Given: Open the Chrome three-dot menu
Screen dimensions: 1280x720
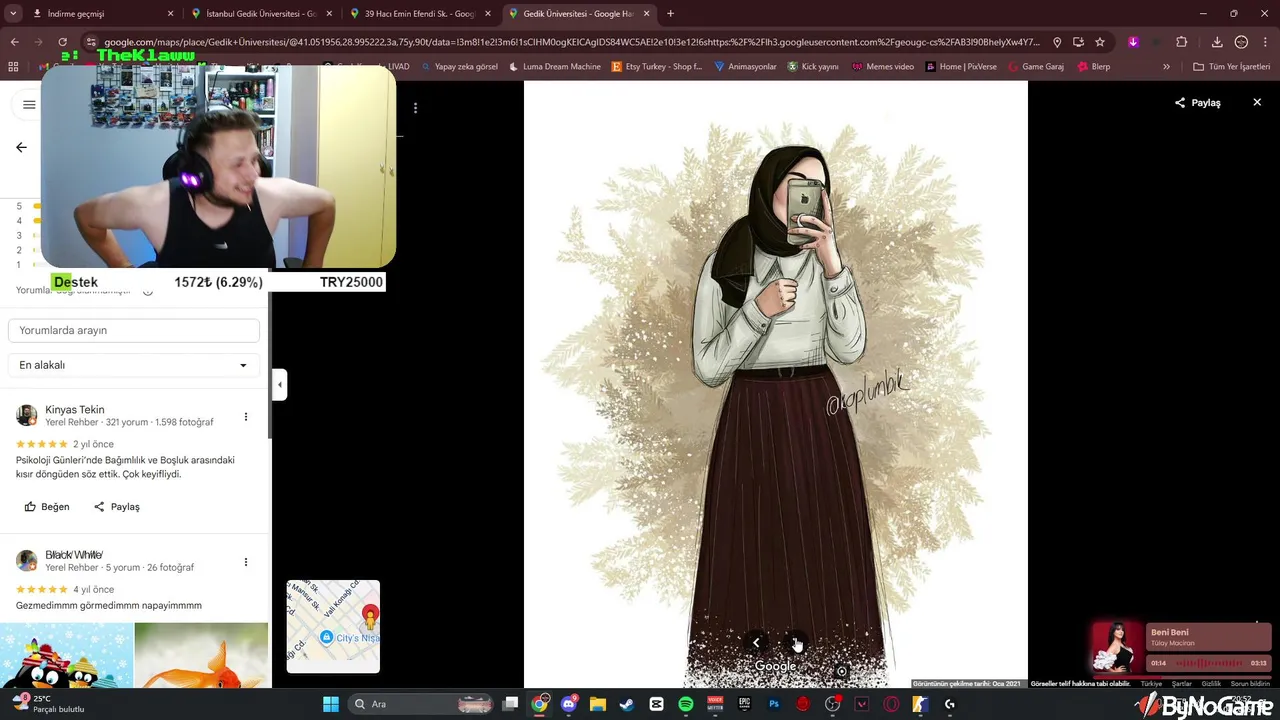Looking at the screenshot, I should 1266,42.
